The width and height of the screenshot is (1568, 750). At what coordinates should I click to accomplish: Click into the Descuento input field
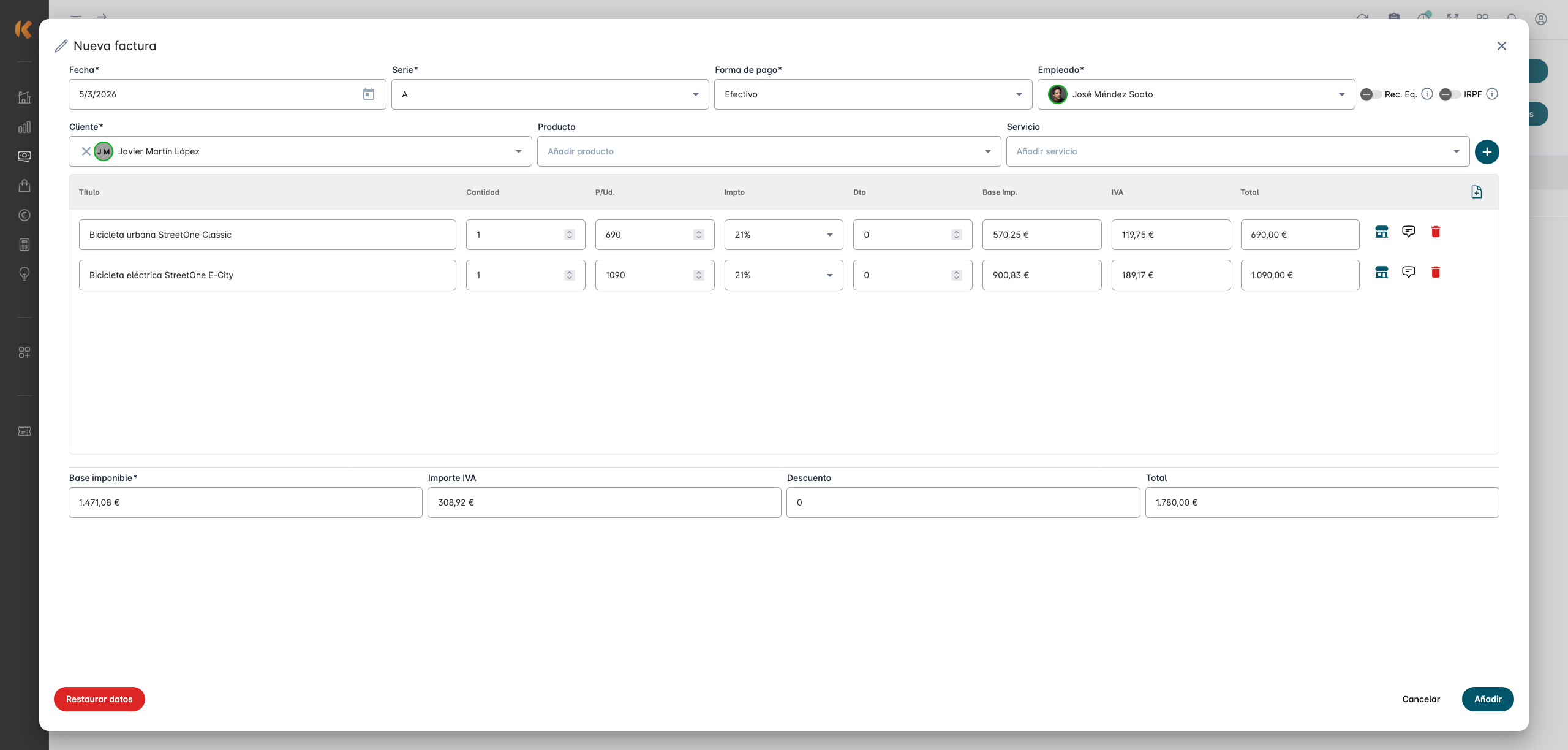pyautogui.click(x=962, y=502)
